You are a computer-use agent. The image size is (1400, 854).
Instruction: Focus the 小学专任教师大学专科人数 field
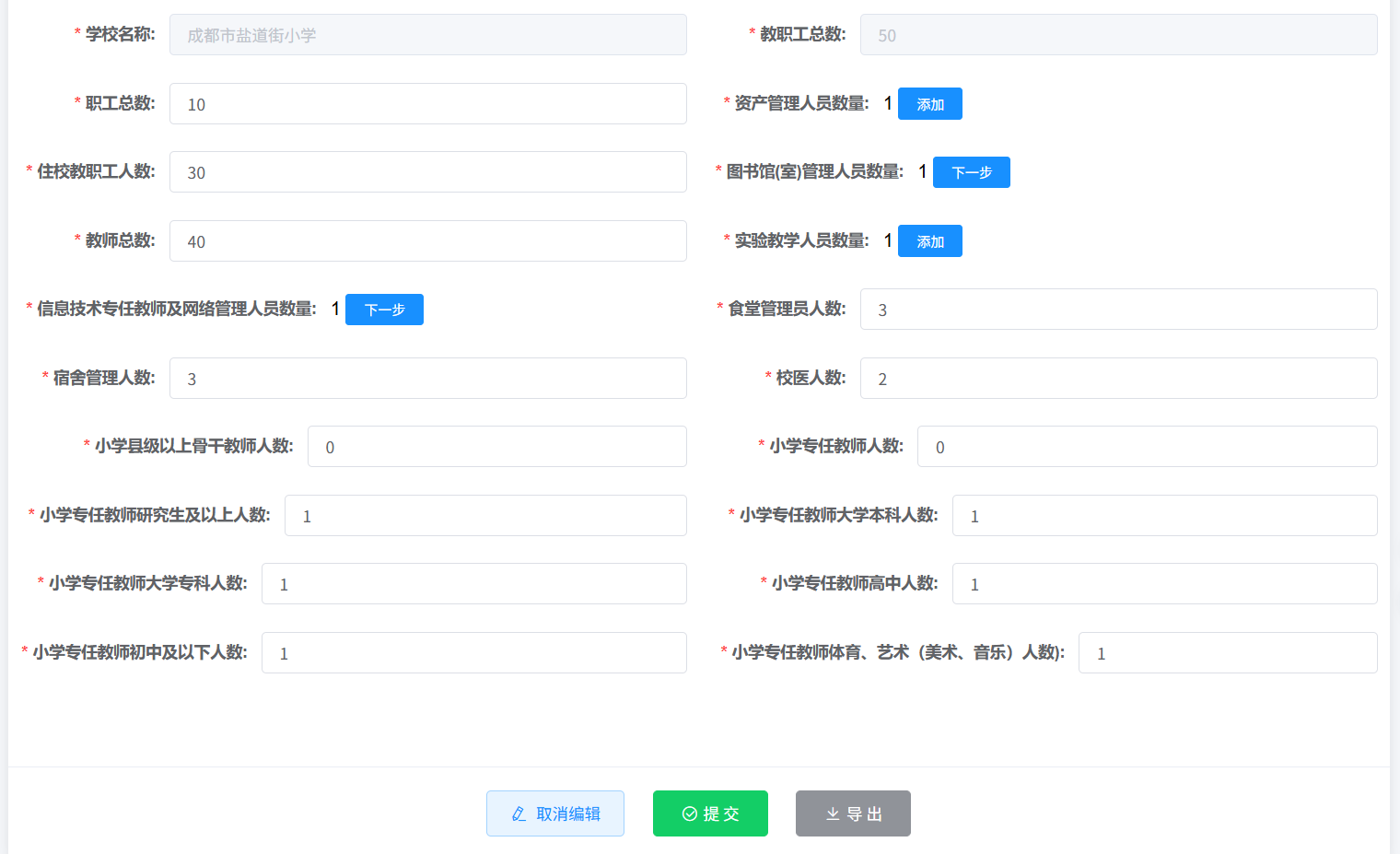click(473, 584)
